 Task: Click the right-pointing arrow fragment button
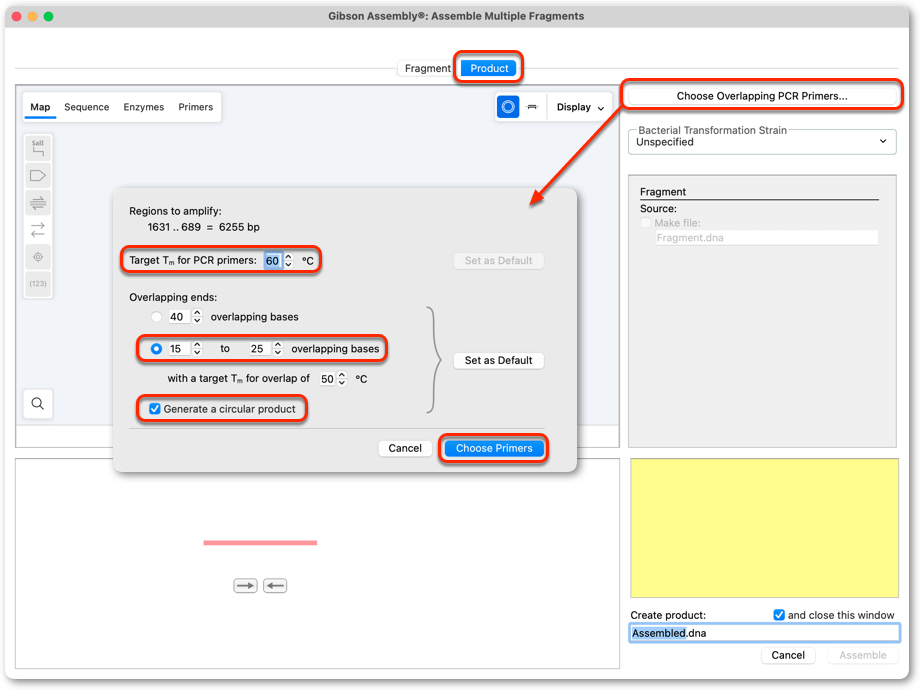tap(245, 586)
